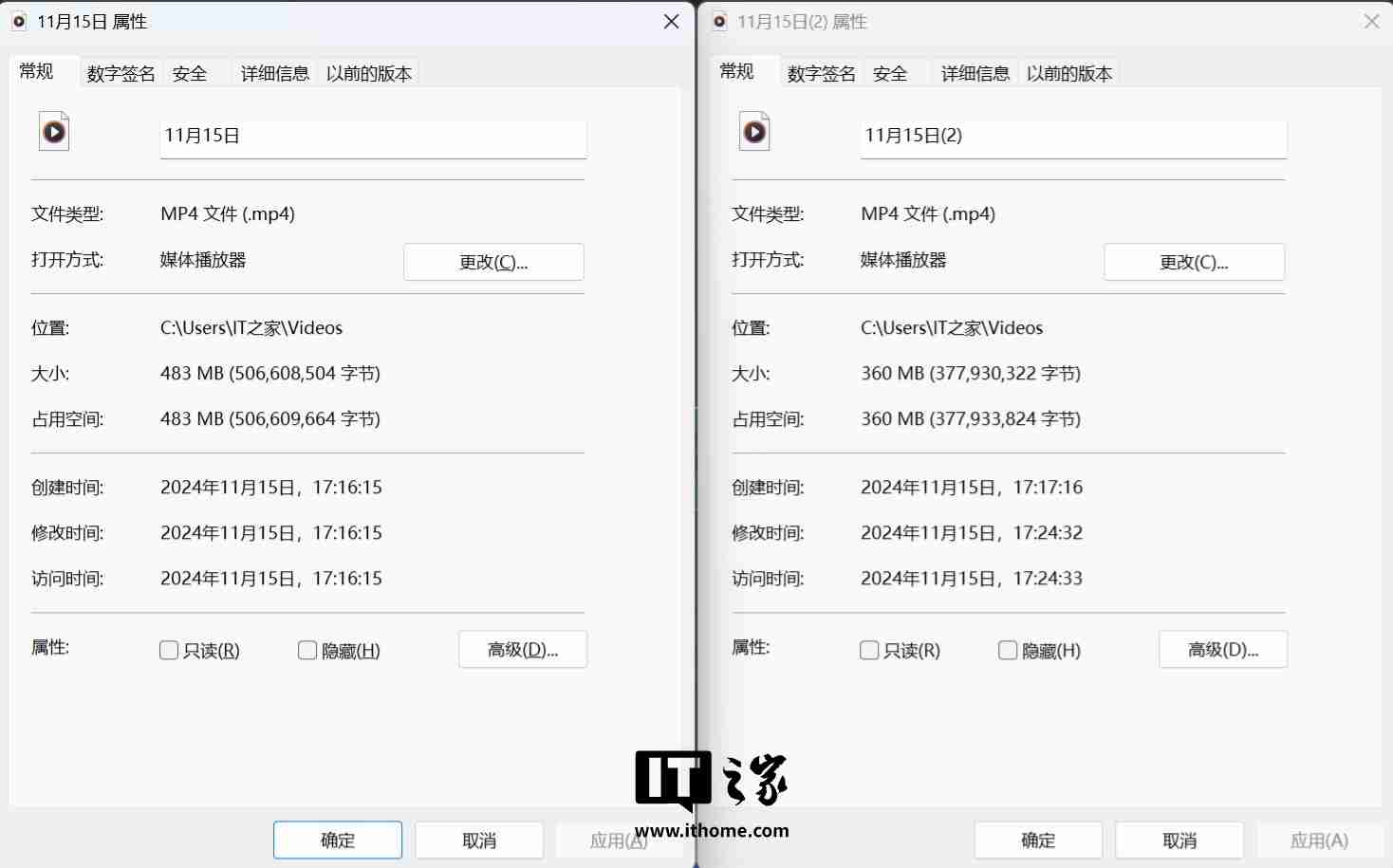The width and height of the screenshot is (1393, 868).
Task: Click the MP4 file icon in 11月15日(2) dialog
Action: (754, 131)
